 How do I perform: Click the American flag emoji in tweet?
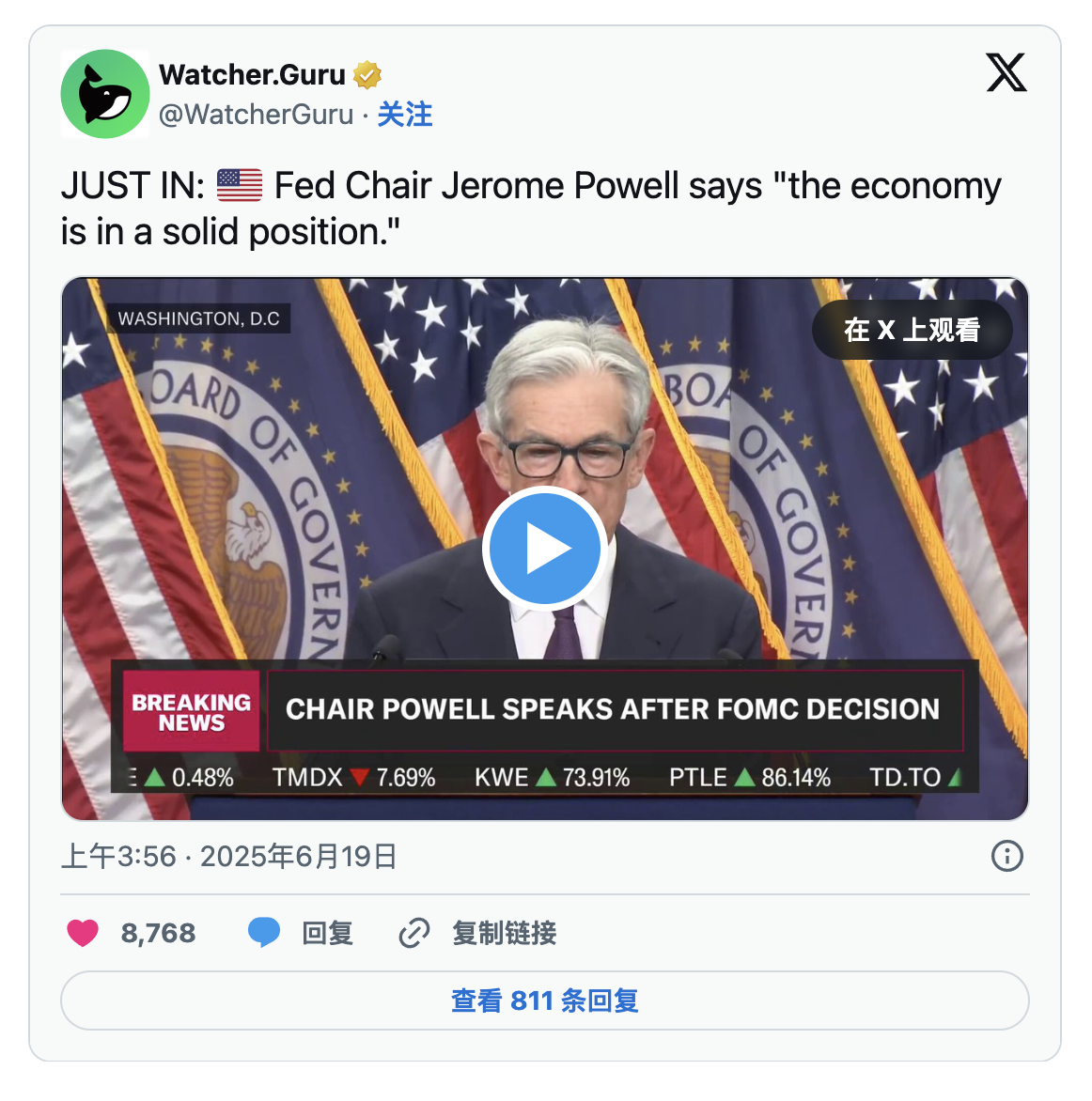(x=240, y=185)
